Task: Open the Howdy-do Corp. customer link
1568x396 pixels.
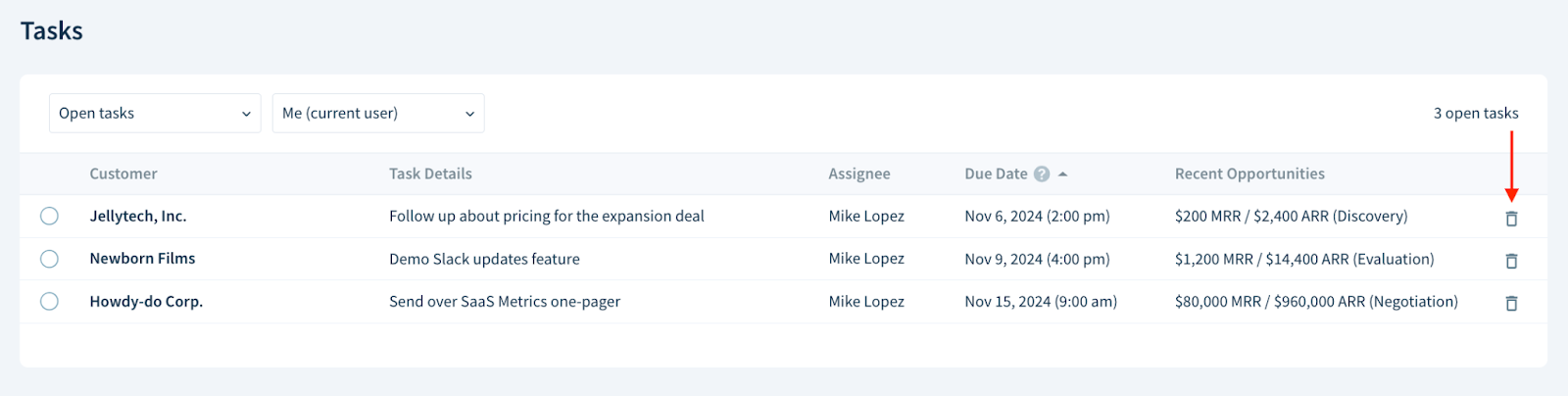Action: (x=146, y=301)
